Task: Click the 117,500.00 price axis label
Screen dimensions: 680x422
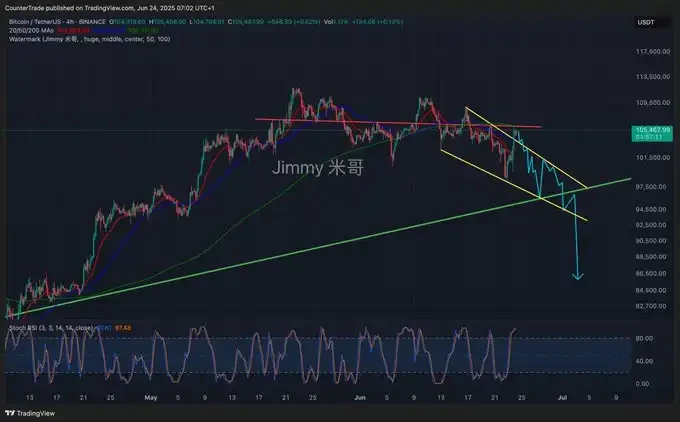Action: [x=653, y=52]
